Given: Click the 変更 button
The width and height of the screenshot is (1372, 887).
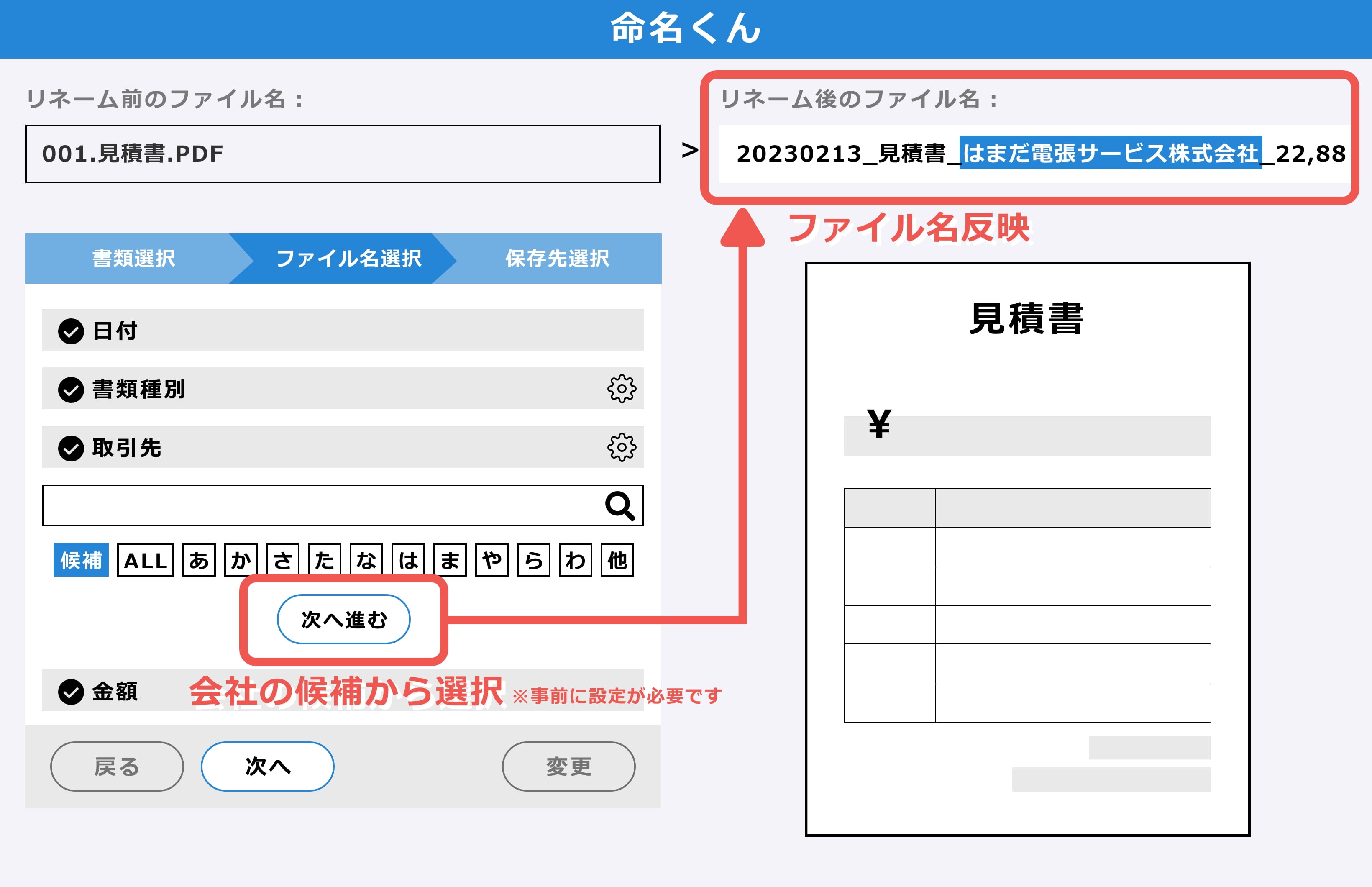Looking at the screenshot, I should pyautogui.click(x=569, y=767).
